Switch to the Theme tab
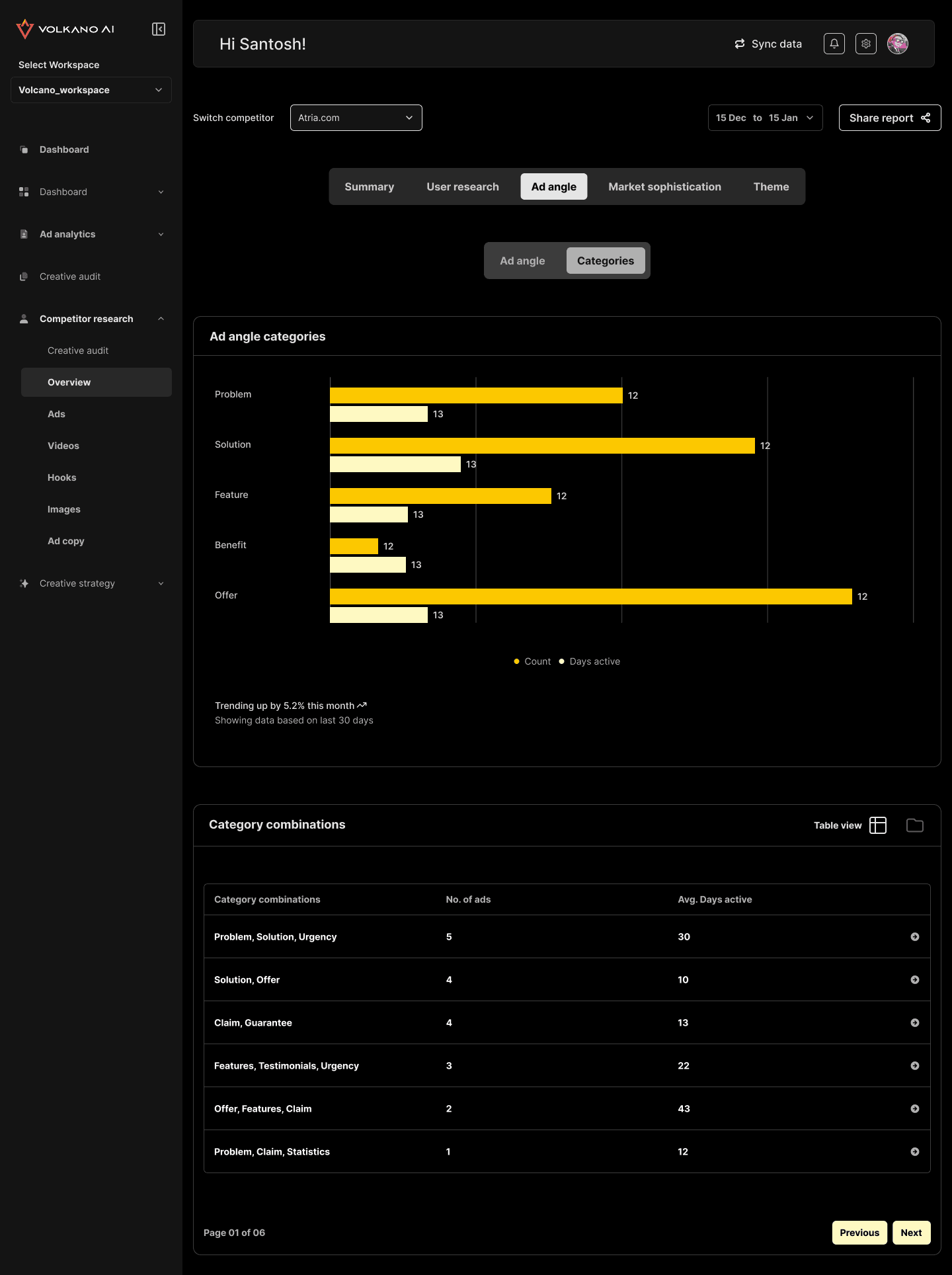Viewport: 952px width, 1275px height. point(772,186)
